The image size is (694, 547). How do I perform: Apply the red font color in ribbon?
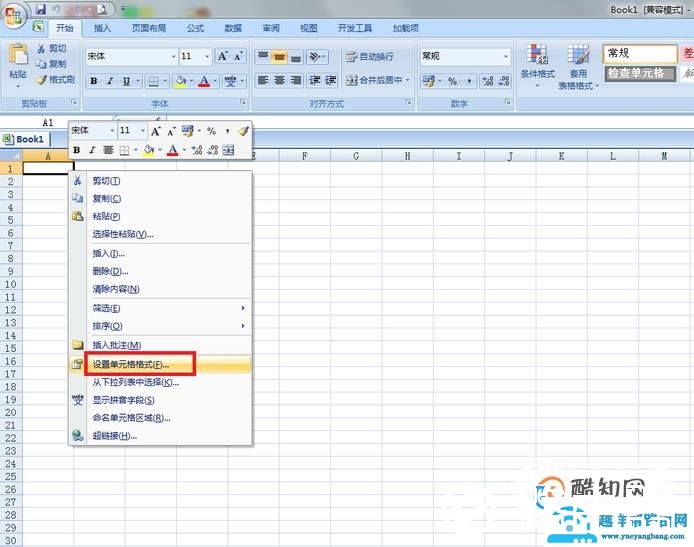(x=204, y=81)
